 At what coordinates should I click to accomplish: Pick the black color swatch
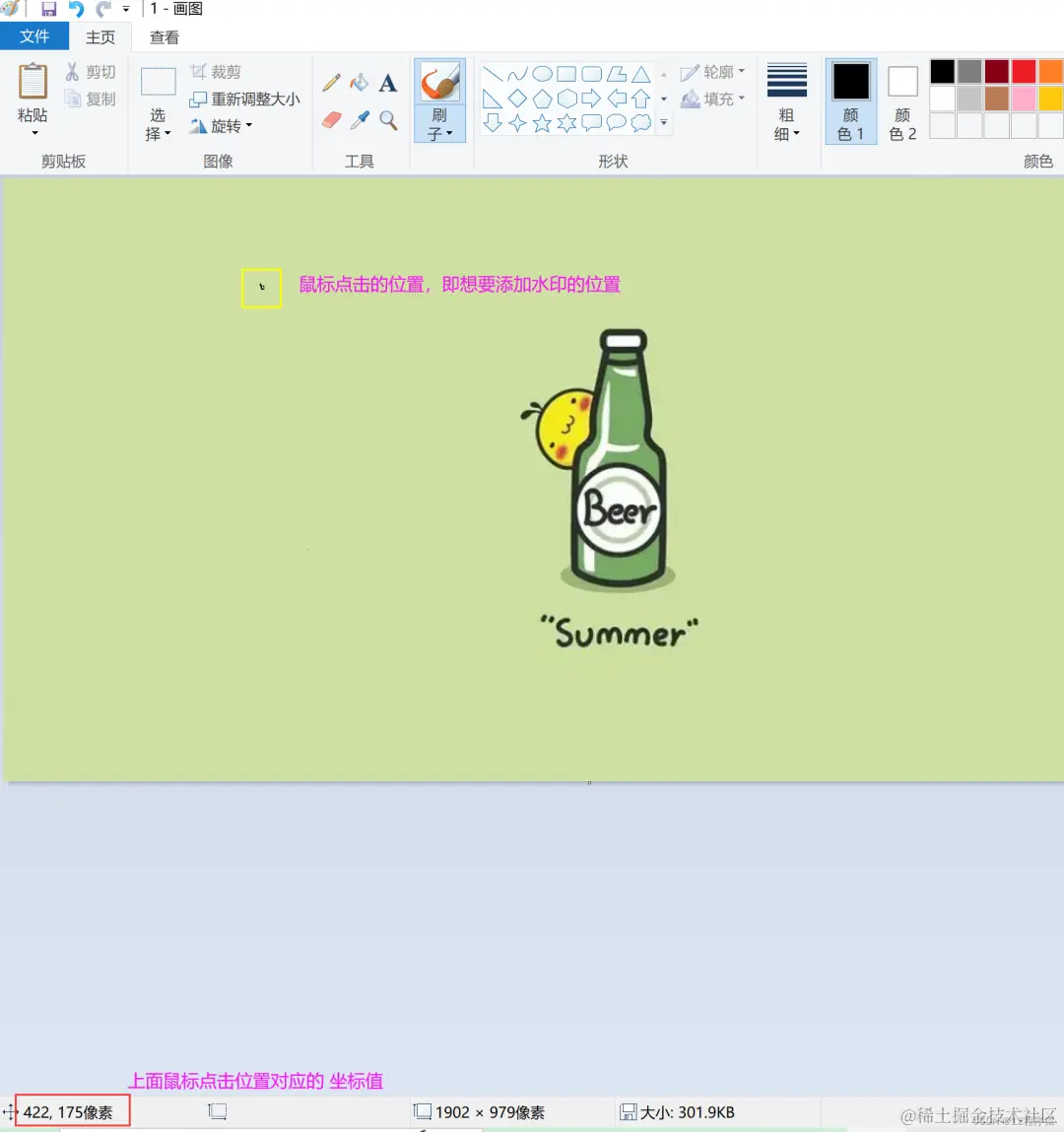click(942, 72)
